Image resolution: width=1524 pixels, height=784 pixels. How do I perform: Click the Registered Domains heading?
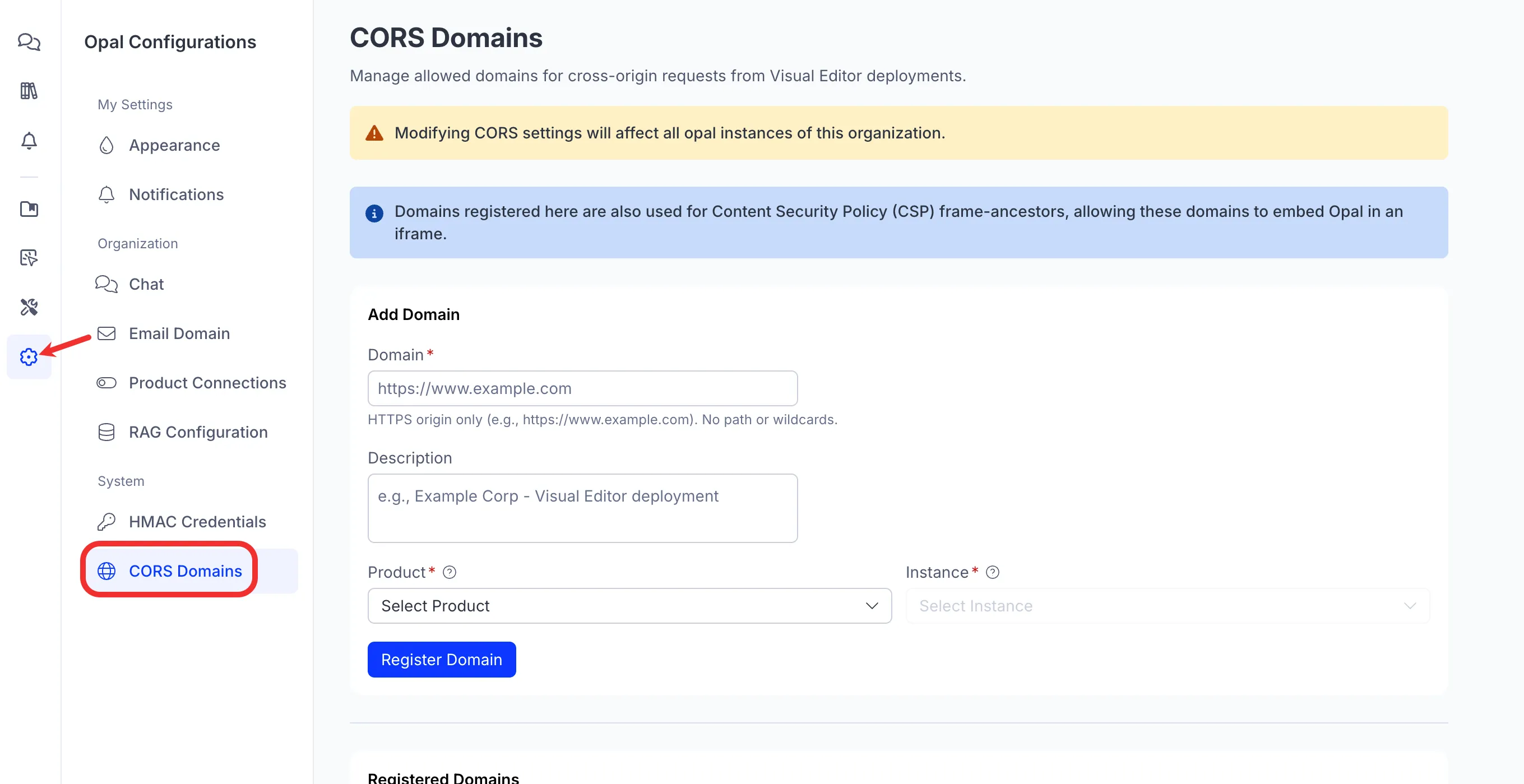443,777
